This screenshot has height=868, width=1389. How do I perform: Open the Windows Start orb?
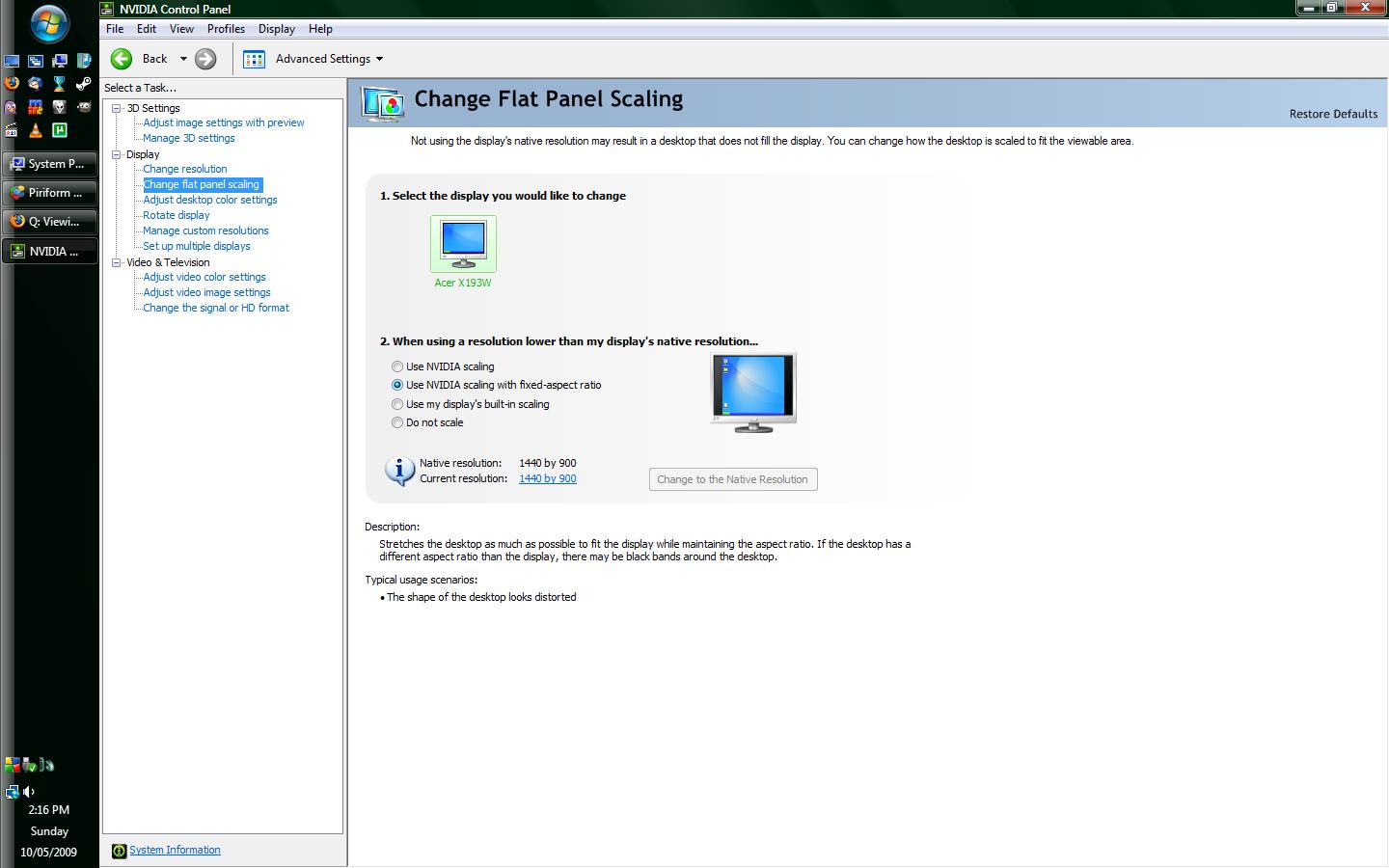click(x=48, y=23)
